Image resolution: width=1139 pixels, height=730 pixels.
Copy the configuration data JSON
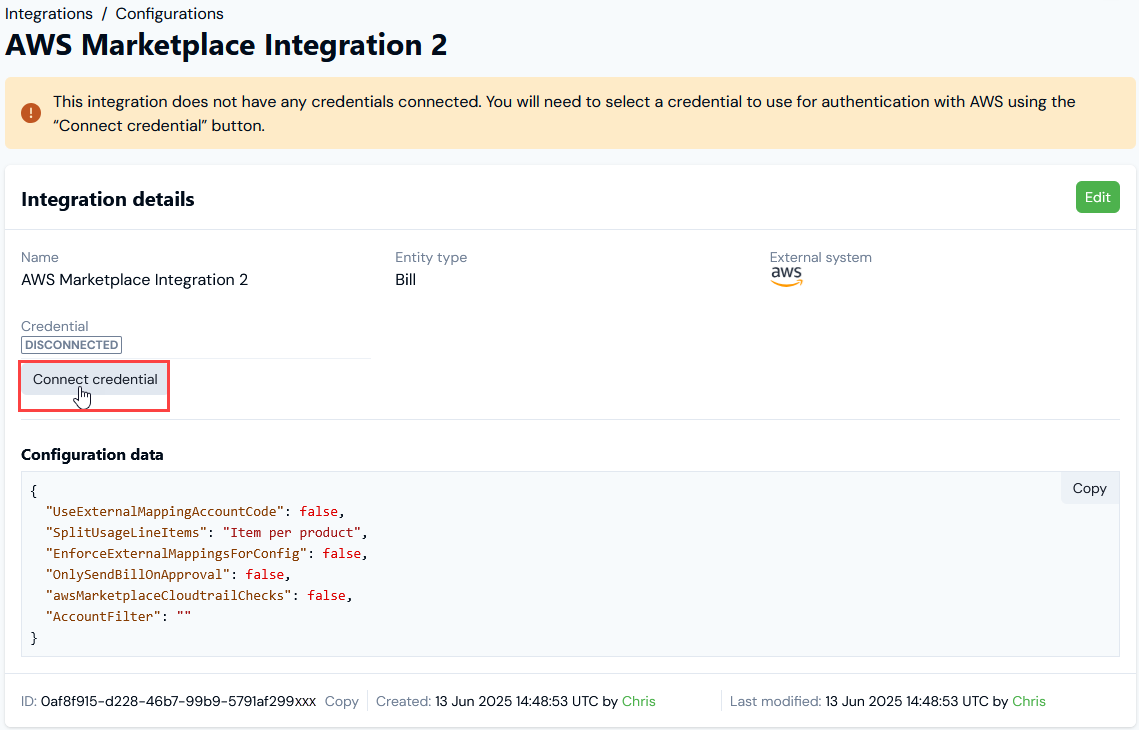(x=1089, y=489)
